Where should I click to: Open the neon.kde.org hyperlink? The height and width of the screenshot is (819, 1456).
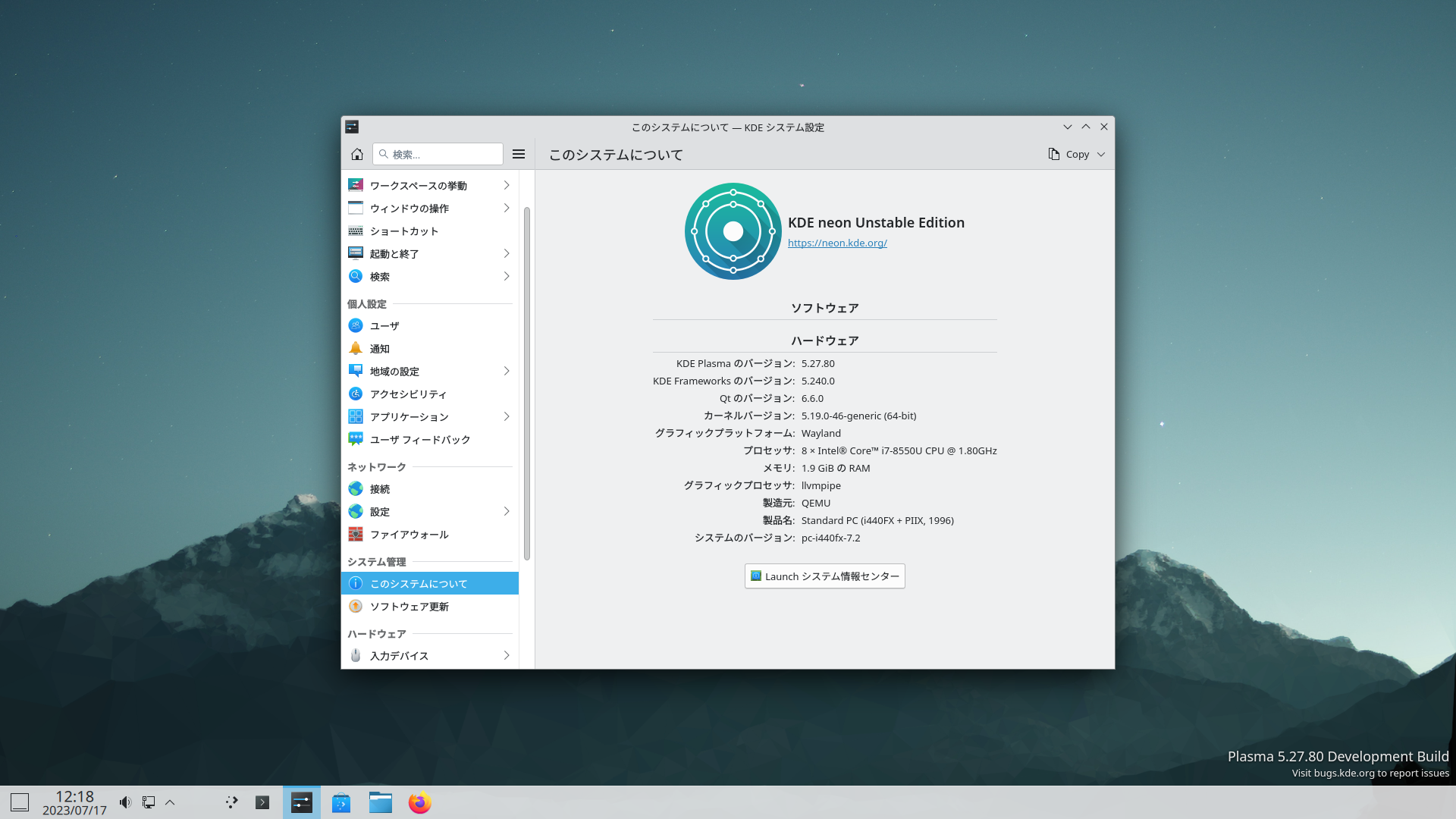click(837, 243)
